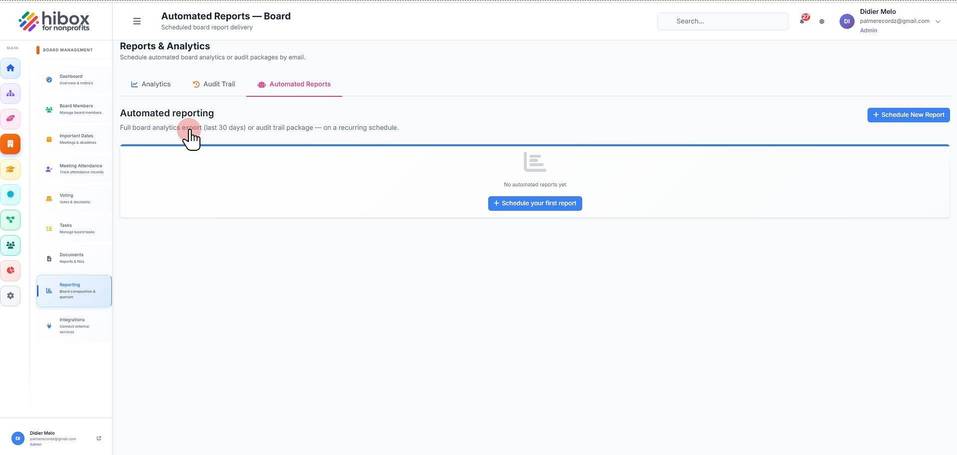Screen dimensions: 957x455
Task: Go to Dashboard in the board sidebar
Action: [x=74, y=79]
